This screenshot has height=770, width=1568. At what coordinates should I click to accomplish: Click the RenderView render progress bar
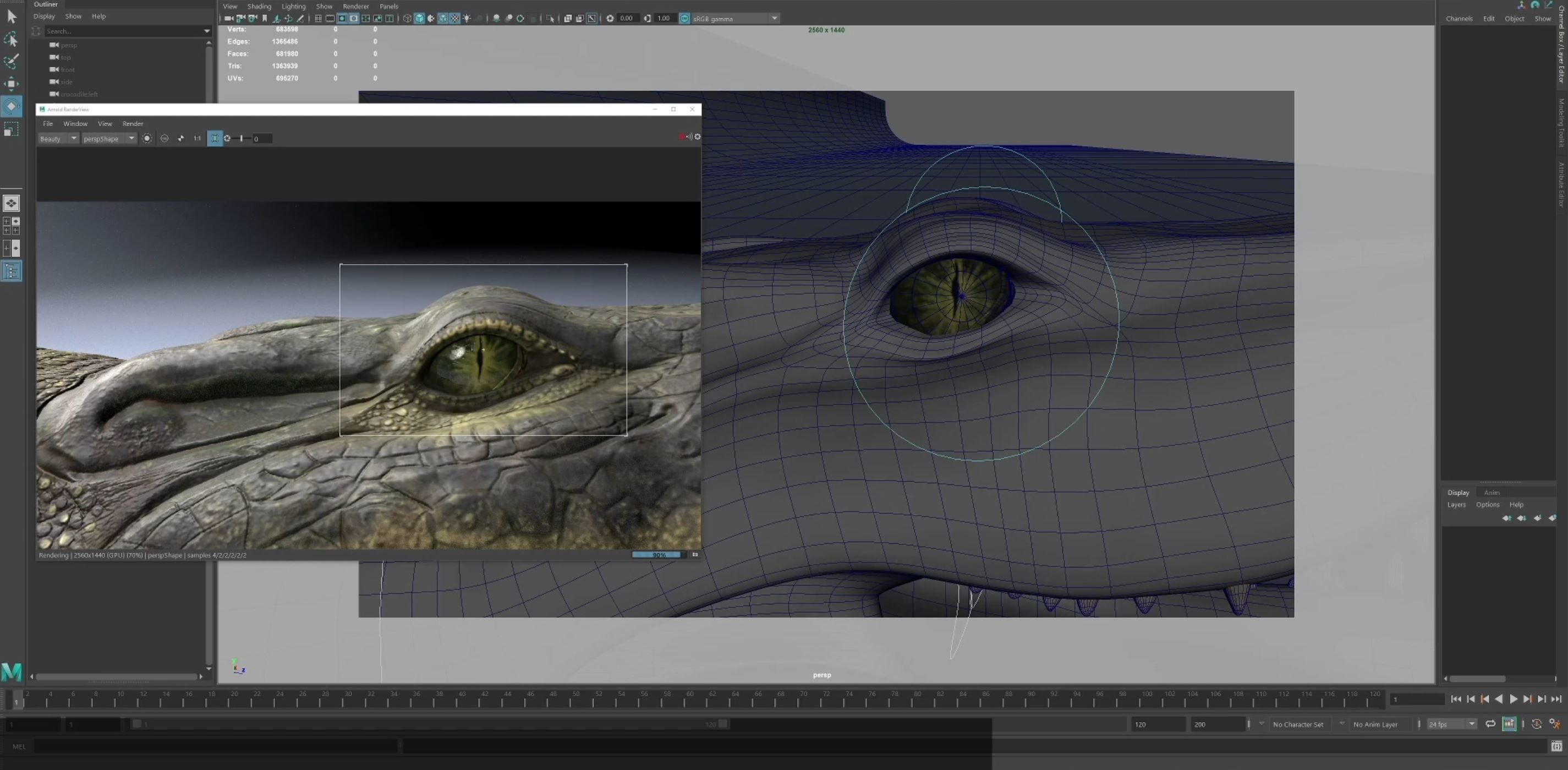(659, 555)
